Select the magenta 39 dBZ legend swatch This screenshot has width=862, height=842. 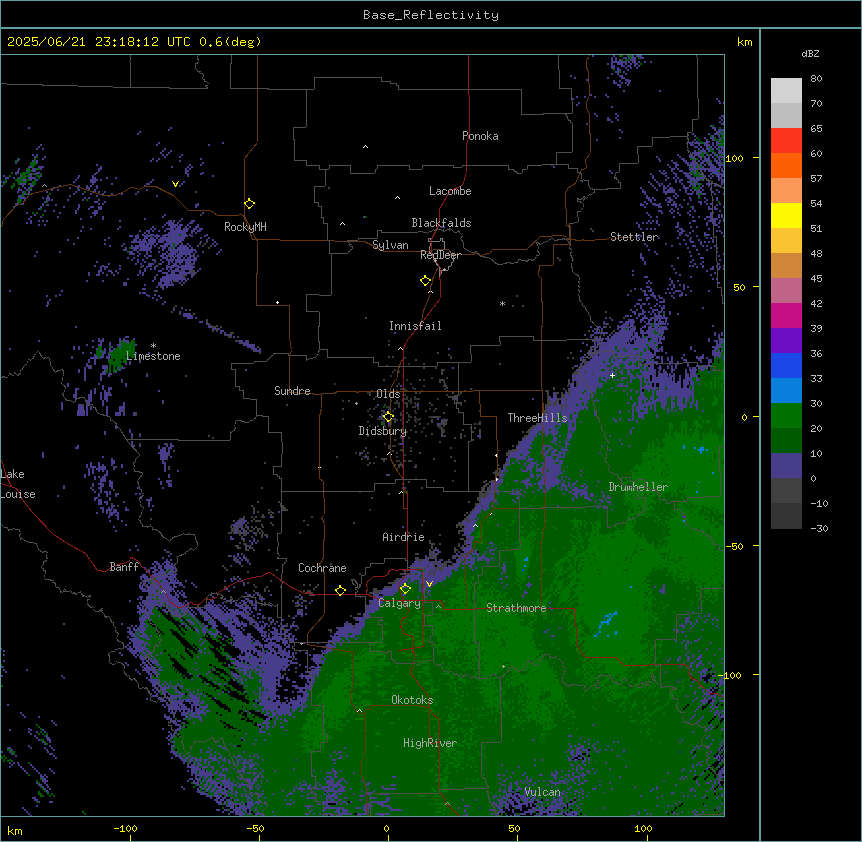coord(786,315)
